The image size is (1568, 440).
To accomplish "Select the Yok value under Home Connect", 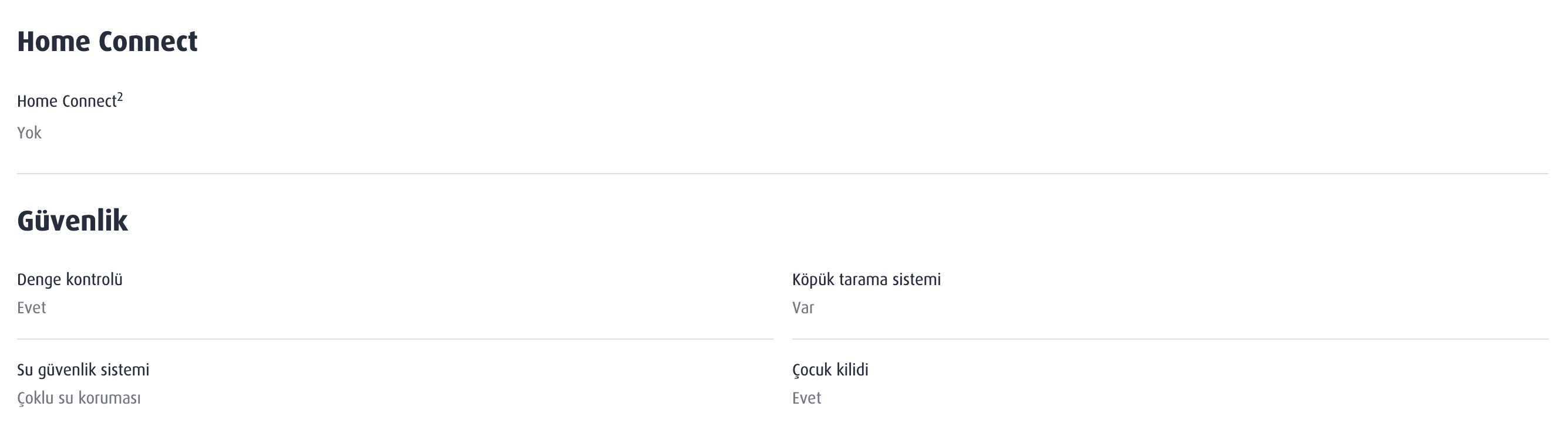I will pyautogui.click(x=29, y=133).
